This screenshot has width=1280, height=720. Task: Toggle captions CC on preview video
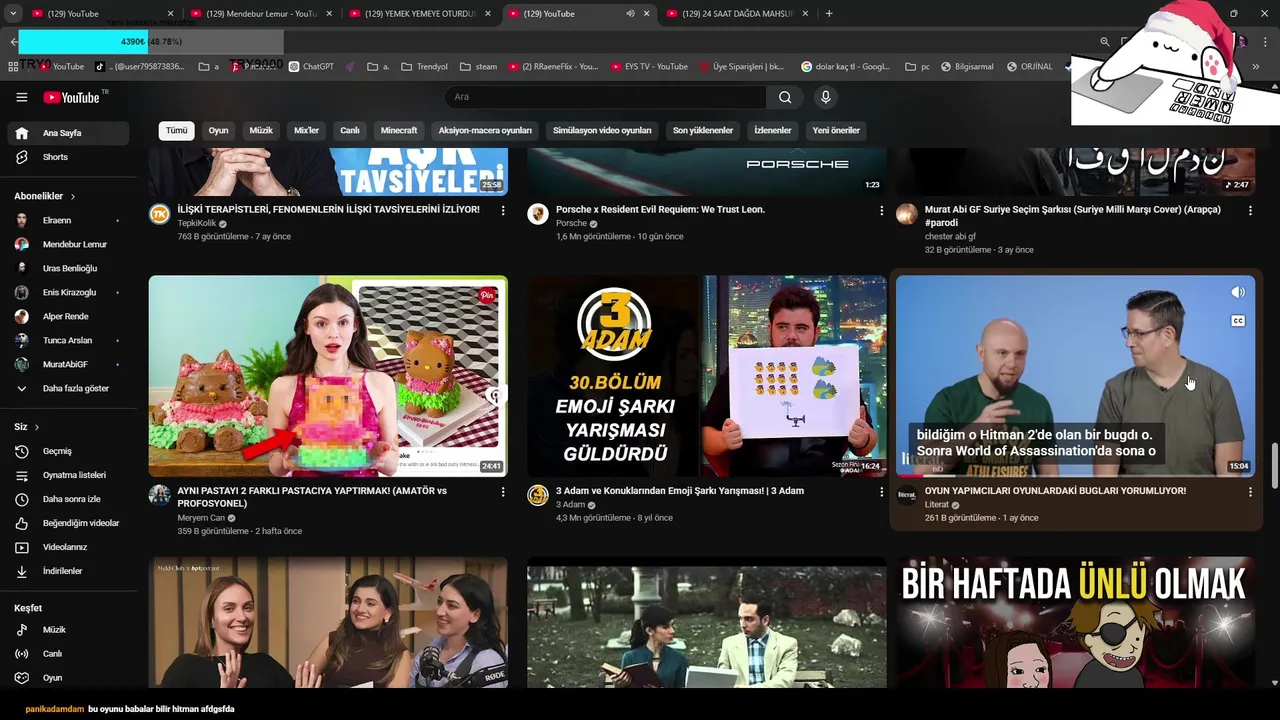pyautogui.click(x=1238, y=321)
